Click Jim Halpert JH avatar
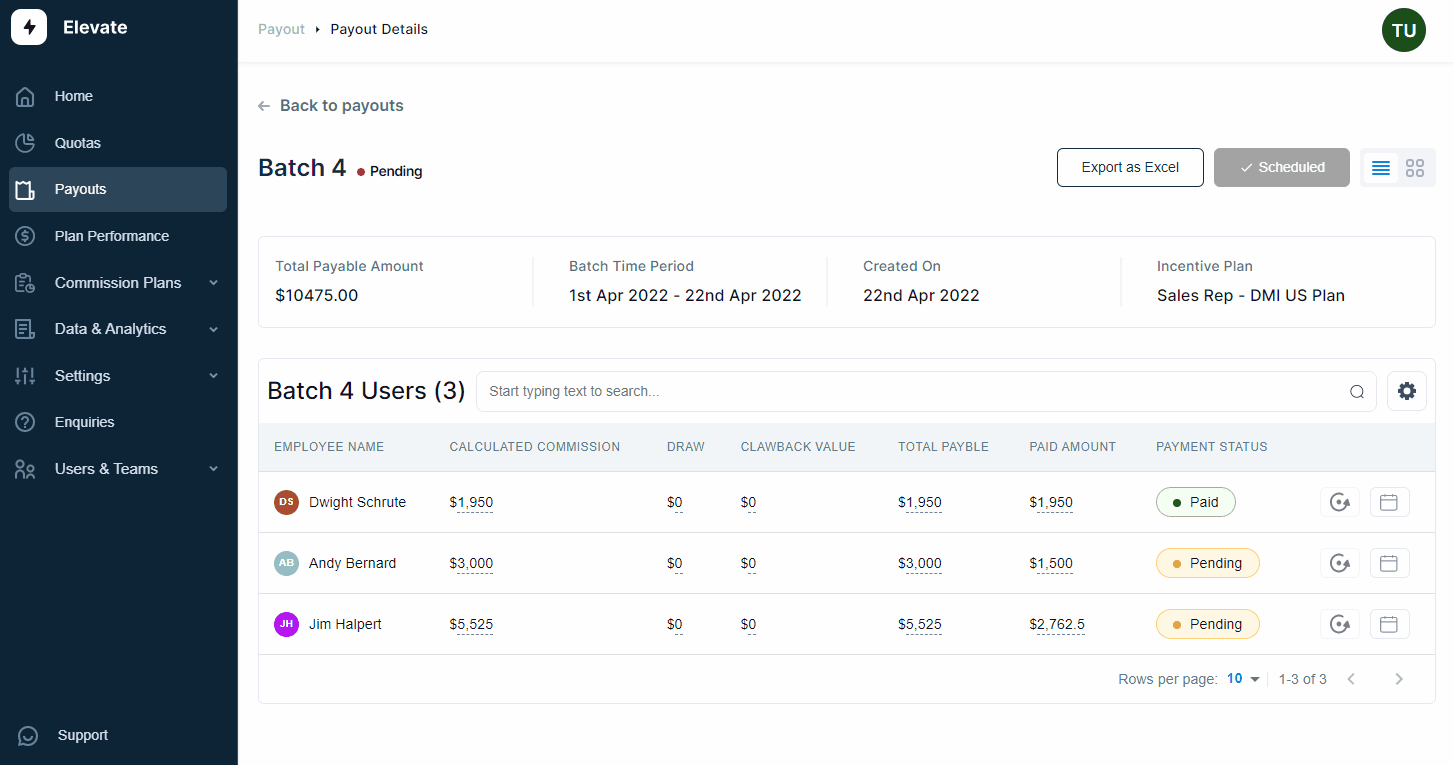 click(x=287, y=624)
